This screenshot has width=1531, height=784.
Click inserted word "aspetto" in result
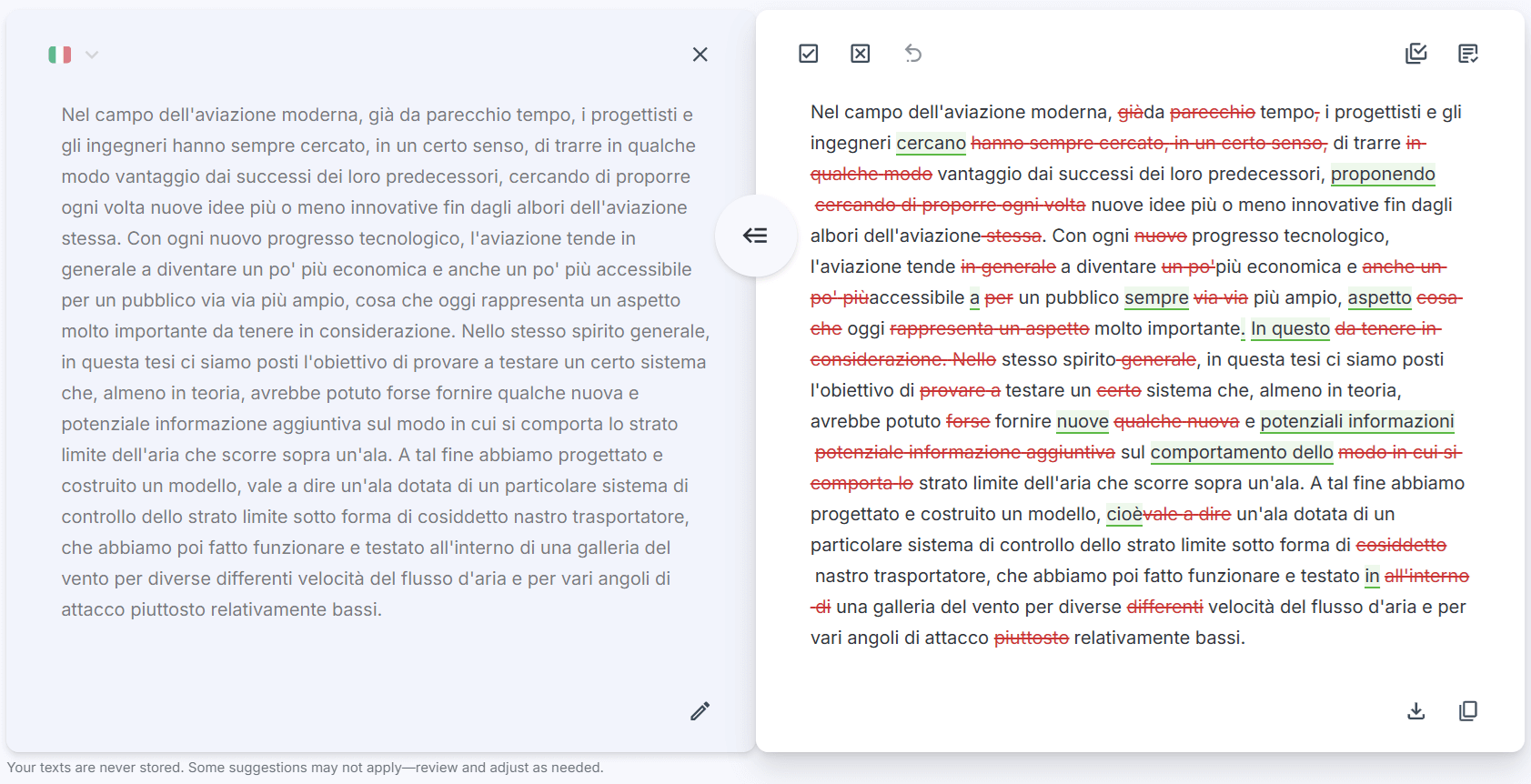pyautogui.click(x=1379, y=297)
